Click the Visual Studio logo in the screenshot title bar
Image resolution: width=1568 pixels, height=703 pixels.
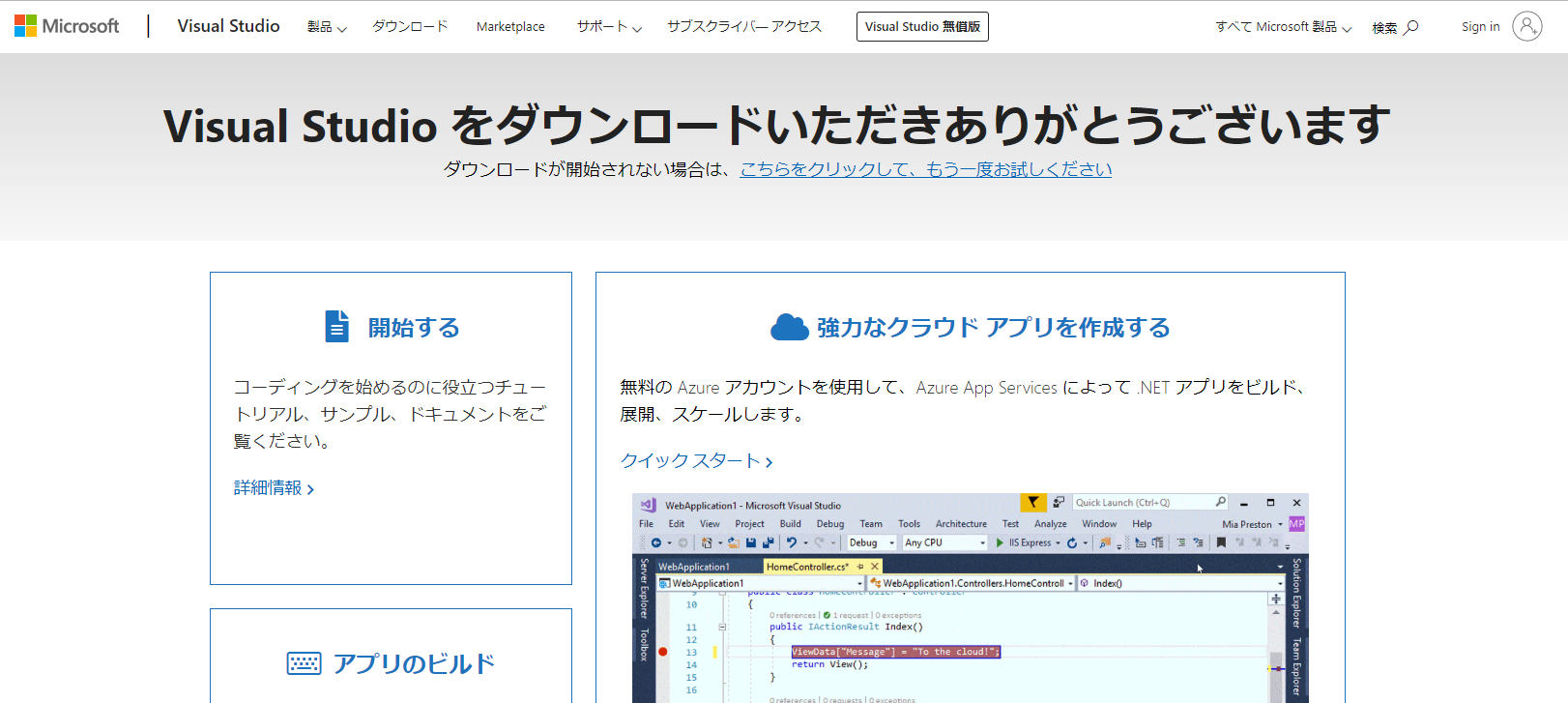[x=648, y=505]
